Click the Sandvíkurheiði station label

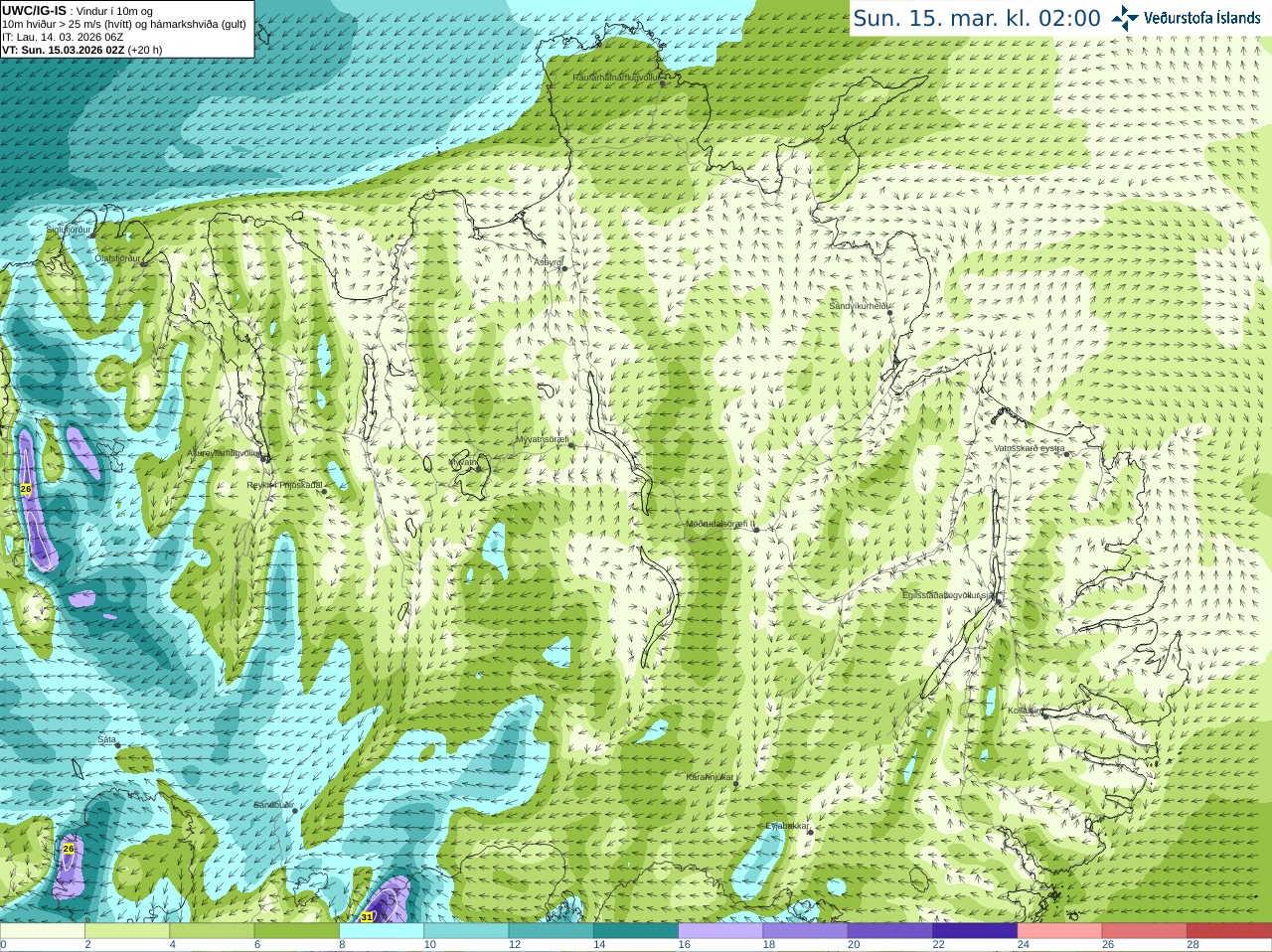click(x=860, y=306)
